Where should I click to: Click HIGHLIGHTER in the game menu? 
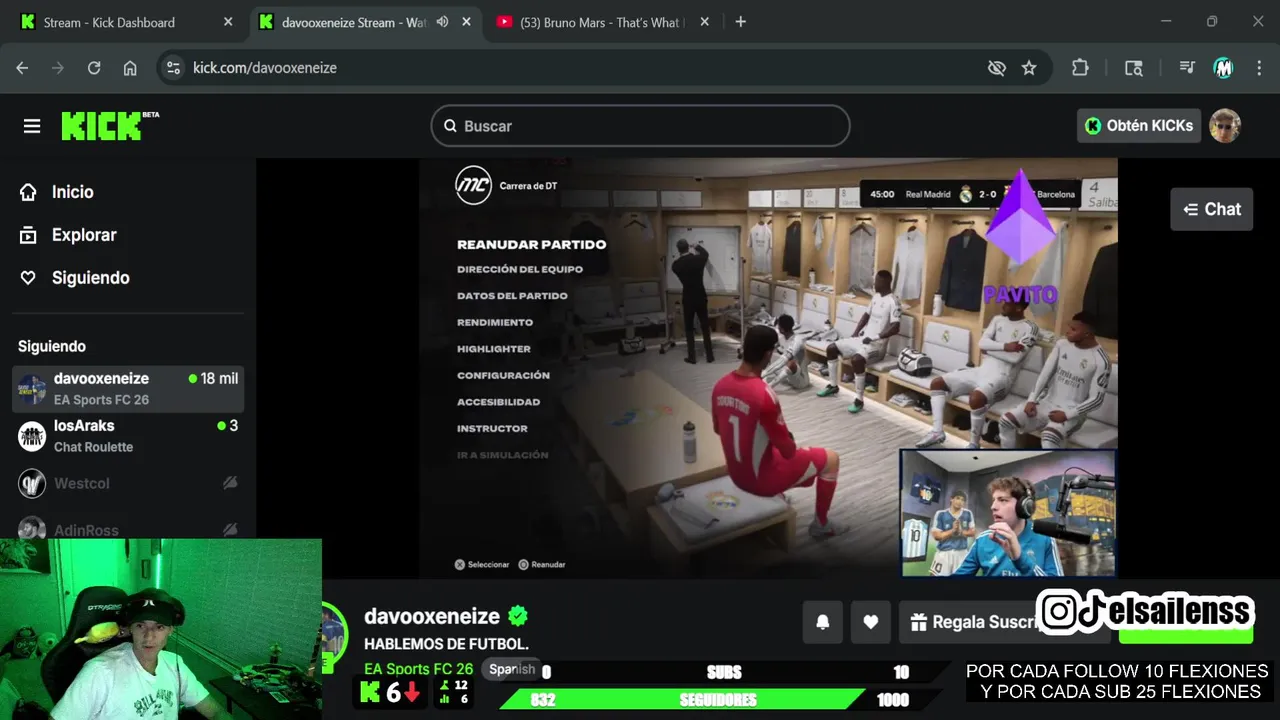click(x=494, y=349)
